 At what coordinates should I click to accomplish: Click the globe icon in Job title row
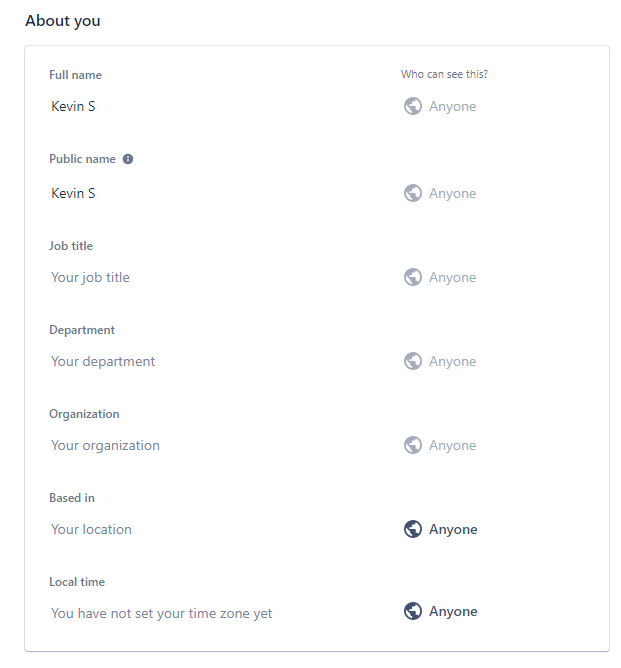click(x=412, y=277)
